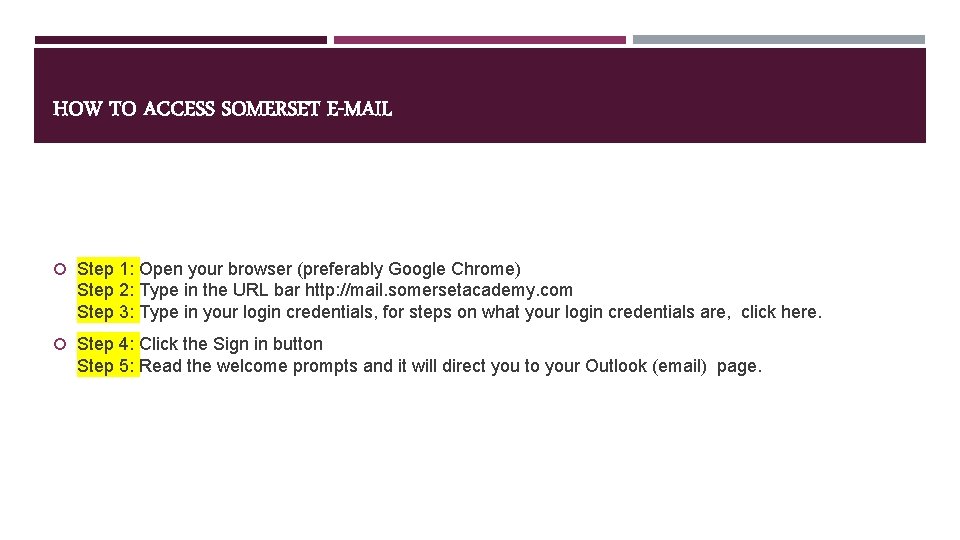Click 'Open your browser' instruction text
This screenshot has width=960, height=540.
[x=216, y=269]
